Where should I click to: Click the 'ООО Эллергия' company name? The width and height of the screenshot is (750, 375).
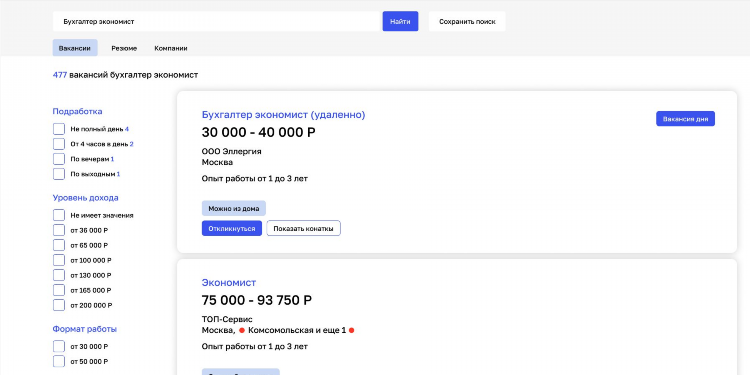232,152
